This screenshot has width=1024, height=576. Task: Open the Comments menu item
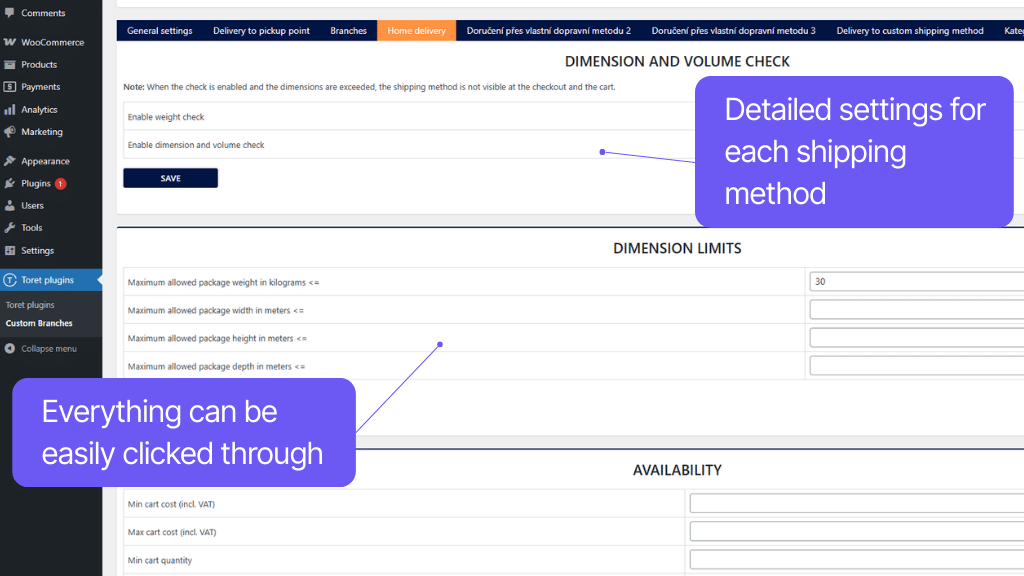click(43, 13)
